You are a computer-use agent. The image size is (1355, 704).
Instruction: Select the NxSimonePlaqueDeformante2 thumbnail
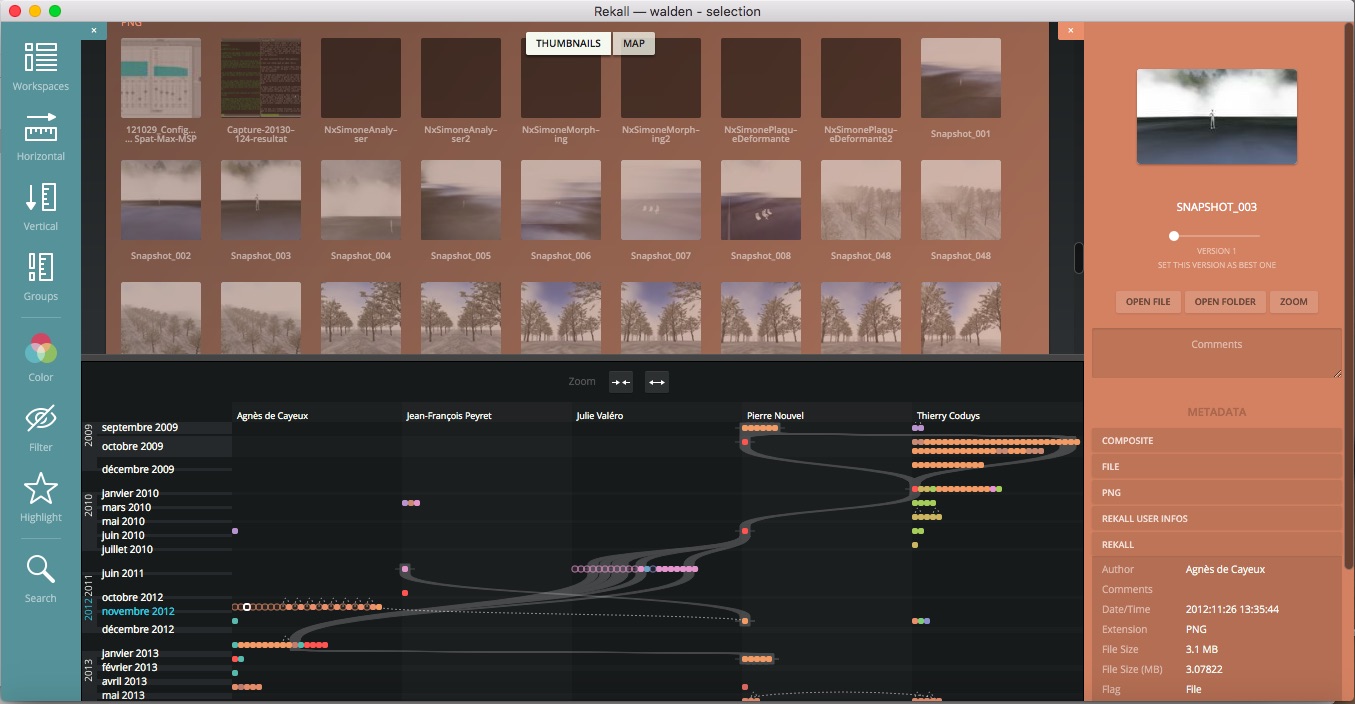(x=861, y=79)
